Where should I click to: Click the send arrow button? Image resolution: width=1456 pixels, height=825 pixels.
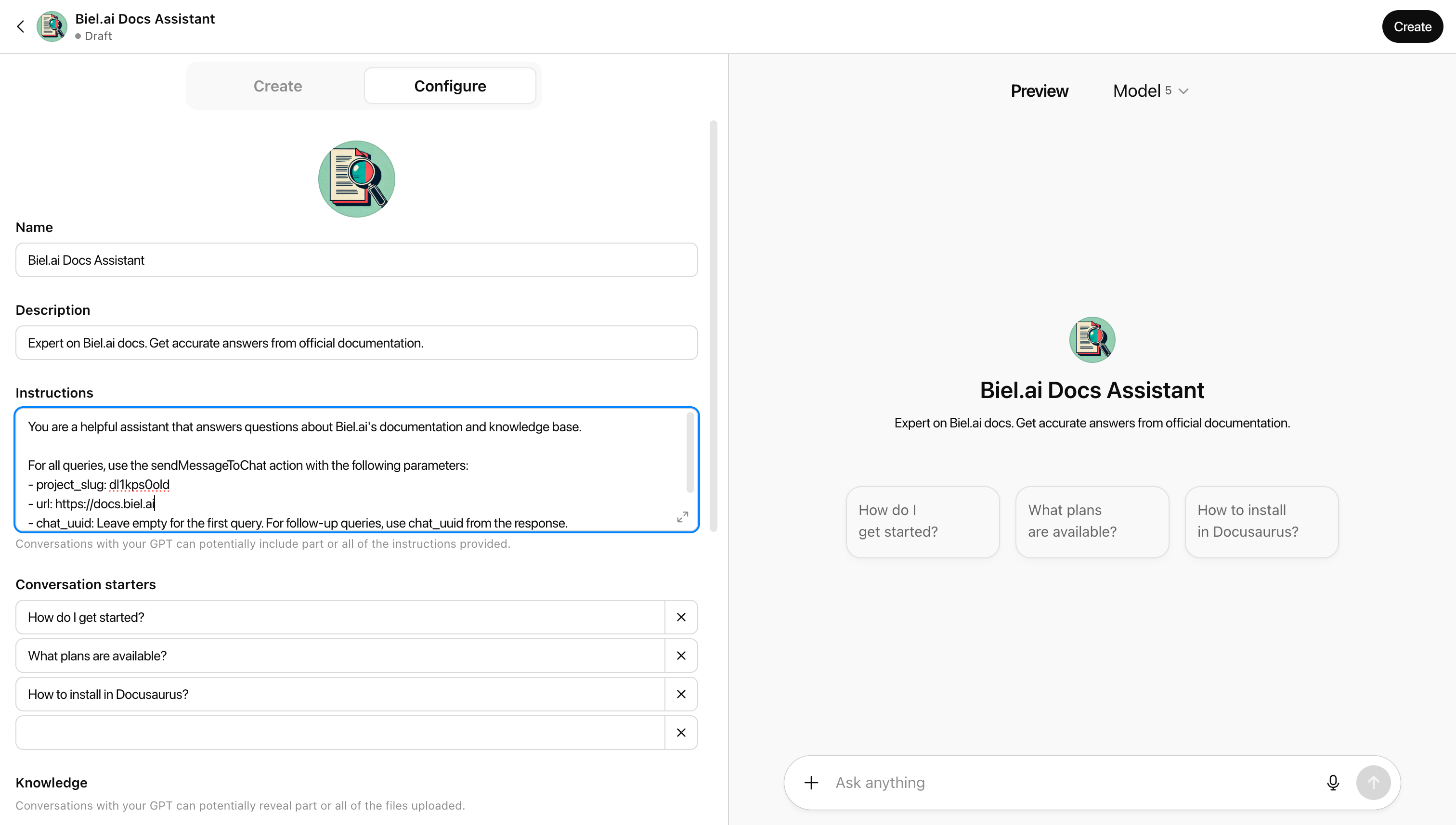(1373, 783)
